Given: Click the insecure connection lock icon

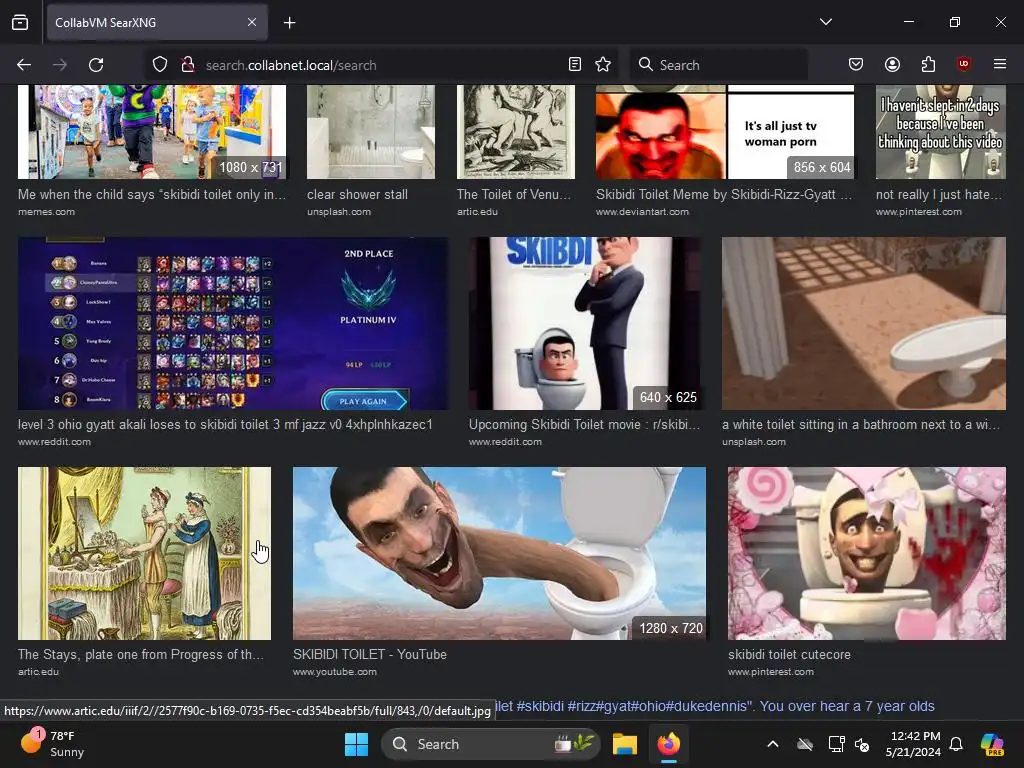Looking at the screenshot, I should click(x=188, y=65).
